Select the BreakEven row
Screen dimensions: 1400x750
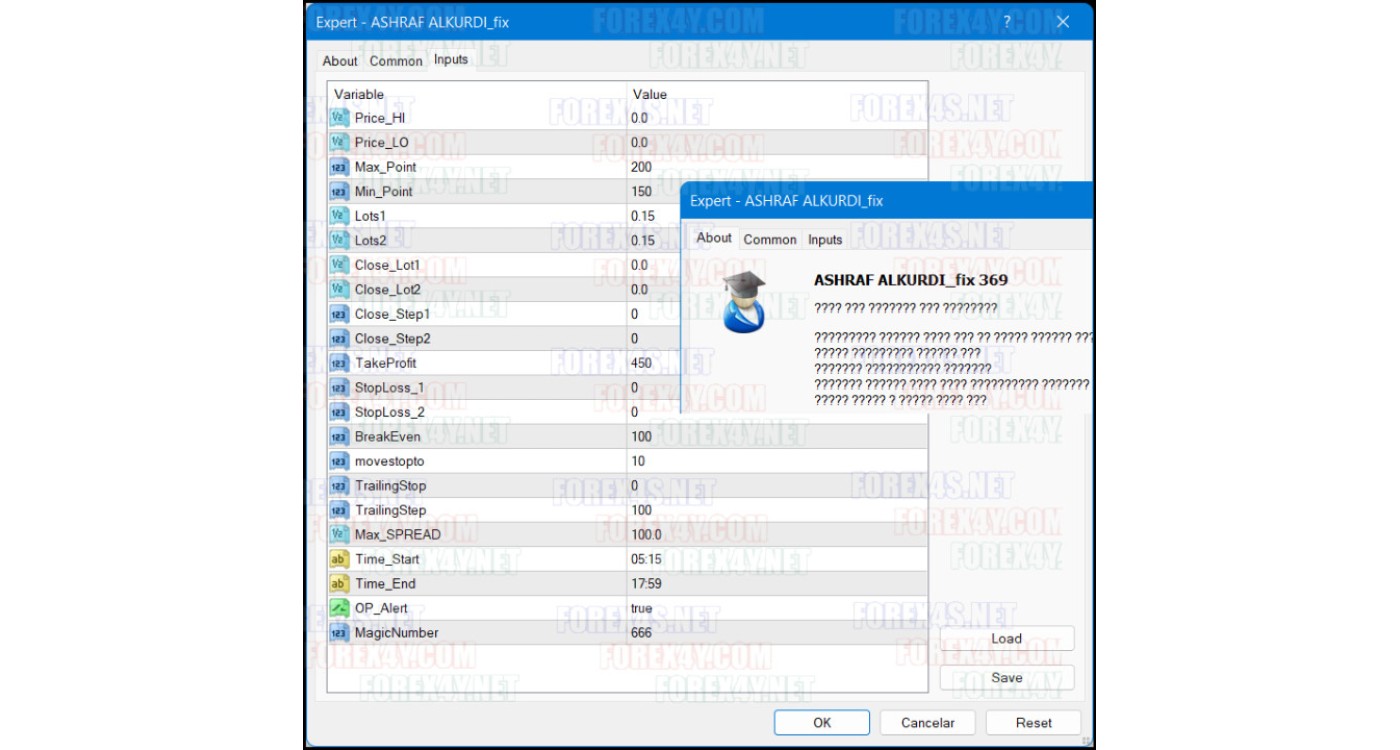click(387, 437)
